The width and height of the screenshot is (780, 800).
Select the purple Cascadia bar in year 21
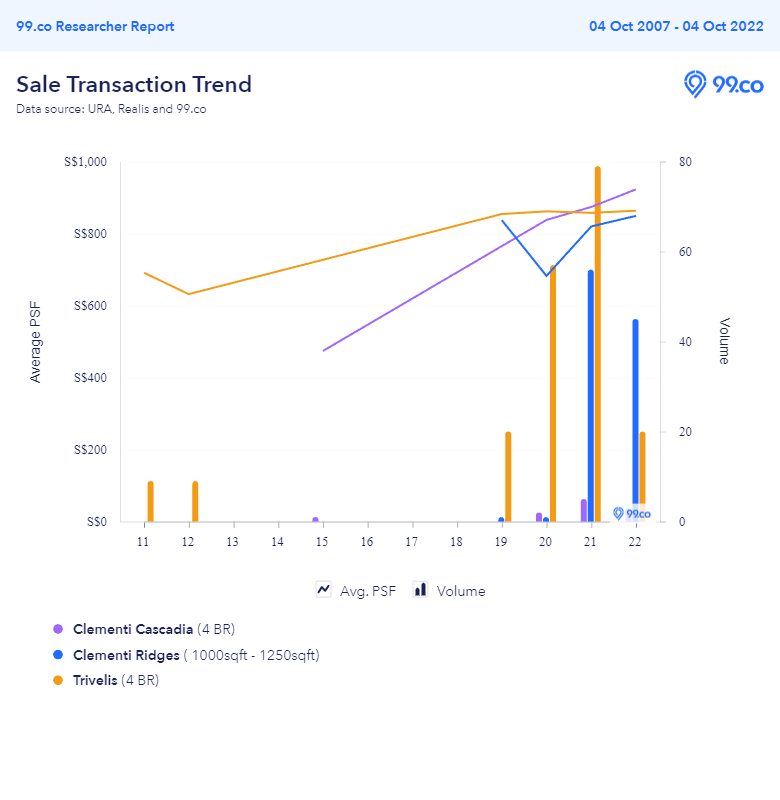pos(584,511)
